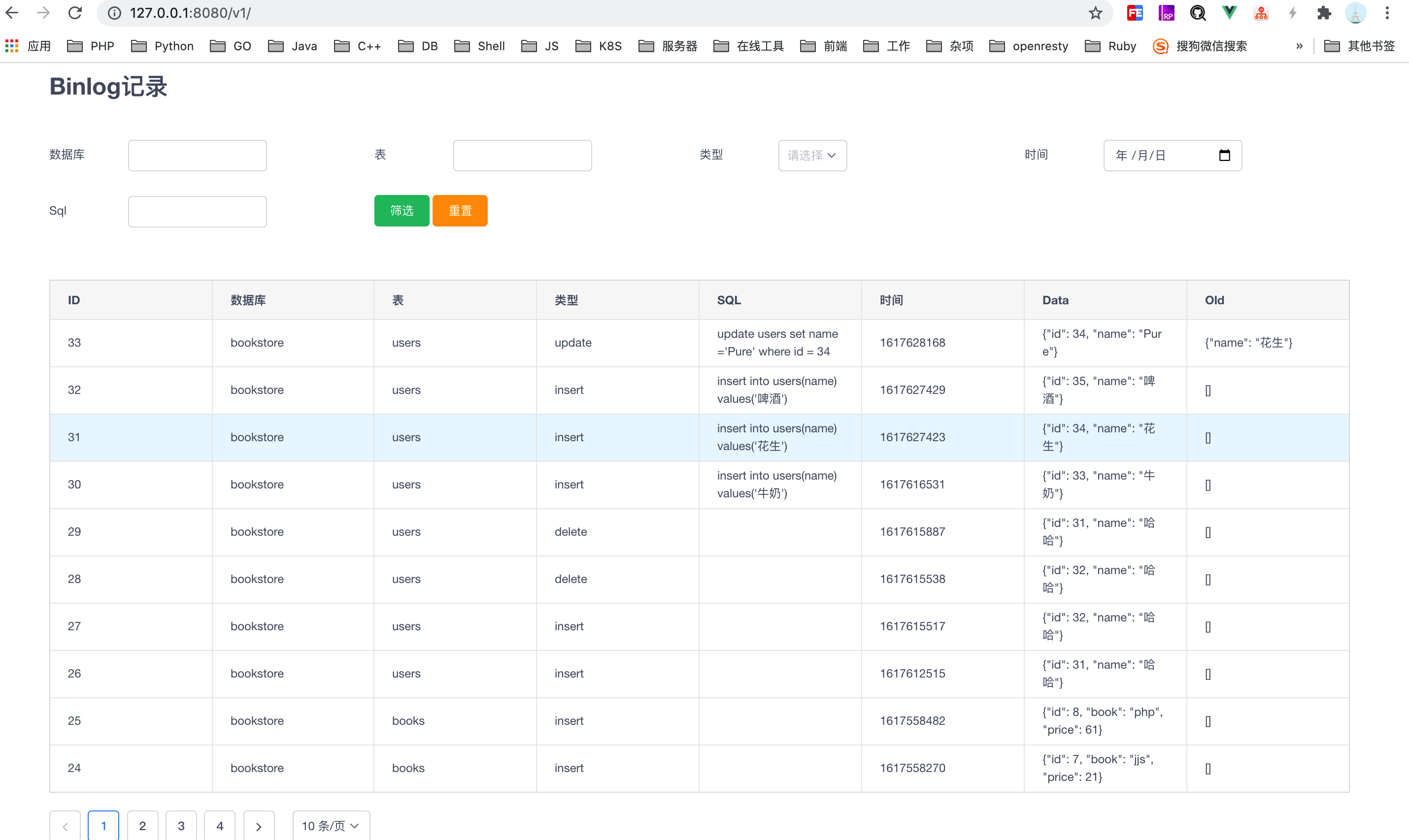This screenshot has width=1409, height=840.
Task: Click the browser reload icon
Action: [75, 12]
